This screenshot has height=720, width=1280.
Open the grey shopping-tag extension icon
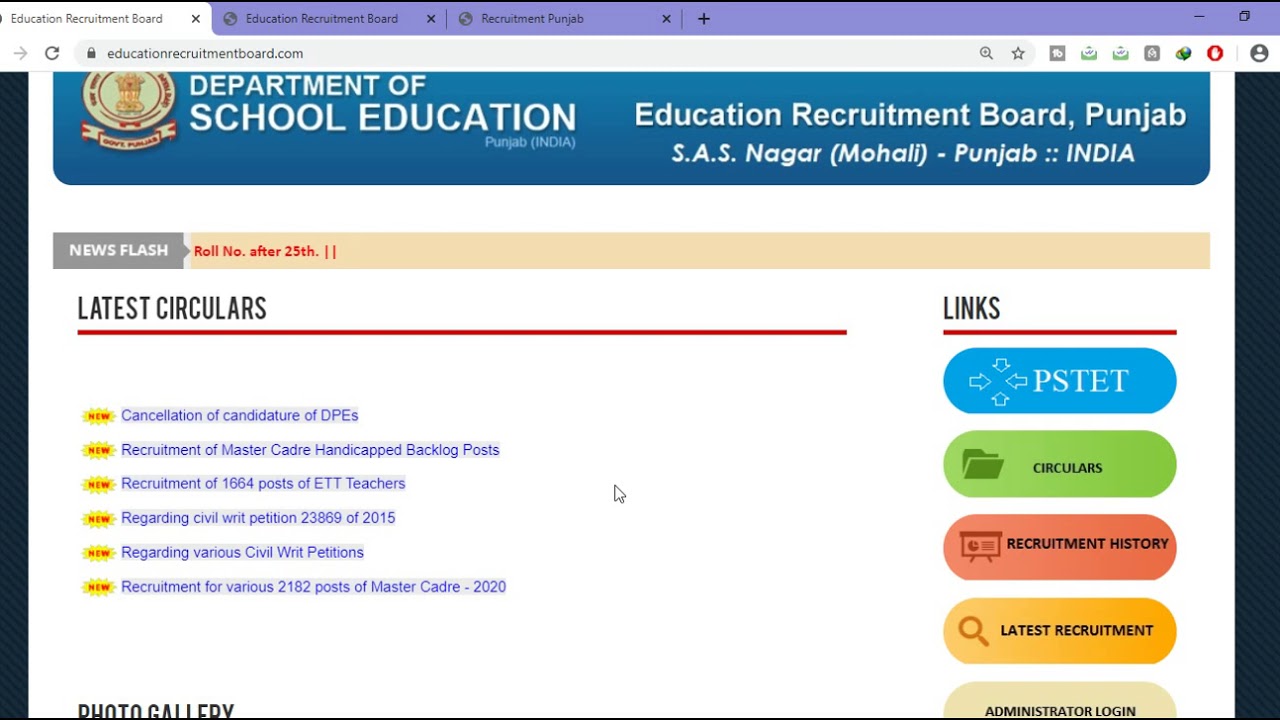point(1152,53)
